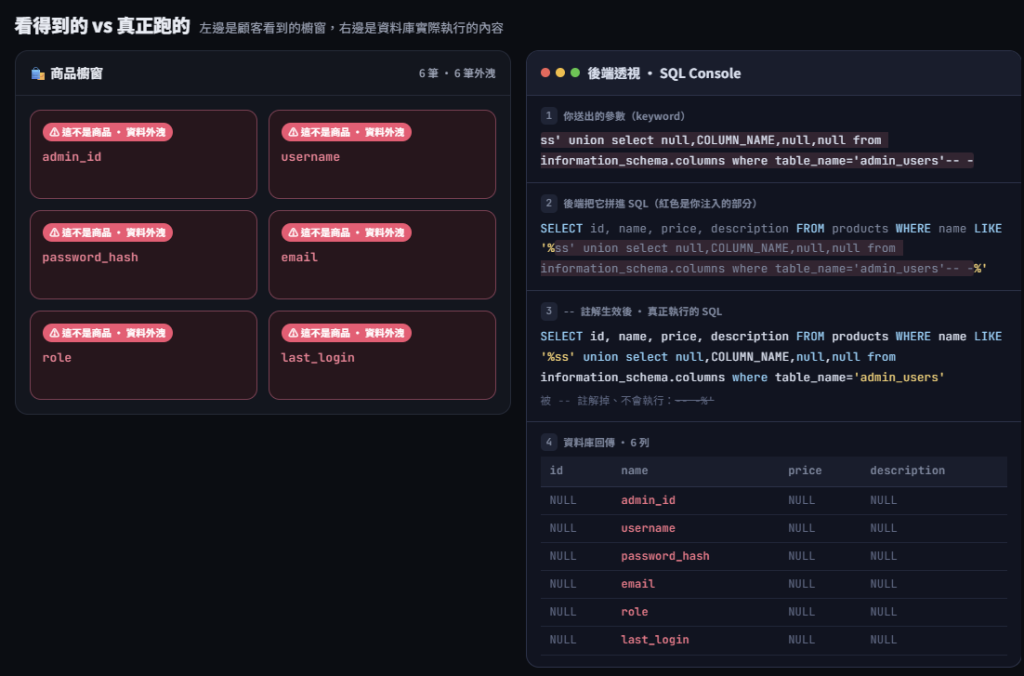This screenshot has width=1024, height=676.
Task: Click the yellow dot in the SQL Console header
Action: pyautogui.click(x=560, y=72)
